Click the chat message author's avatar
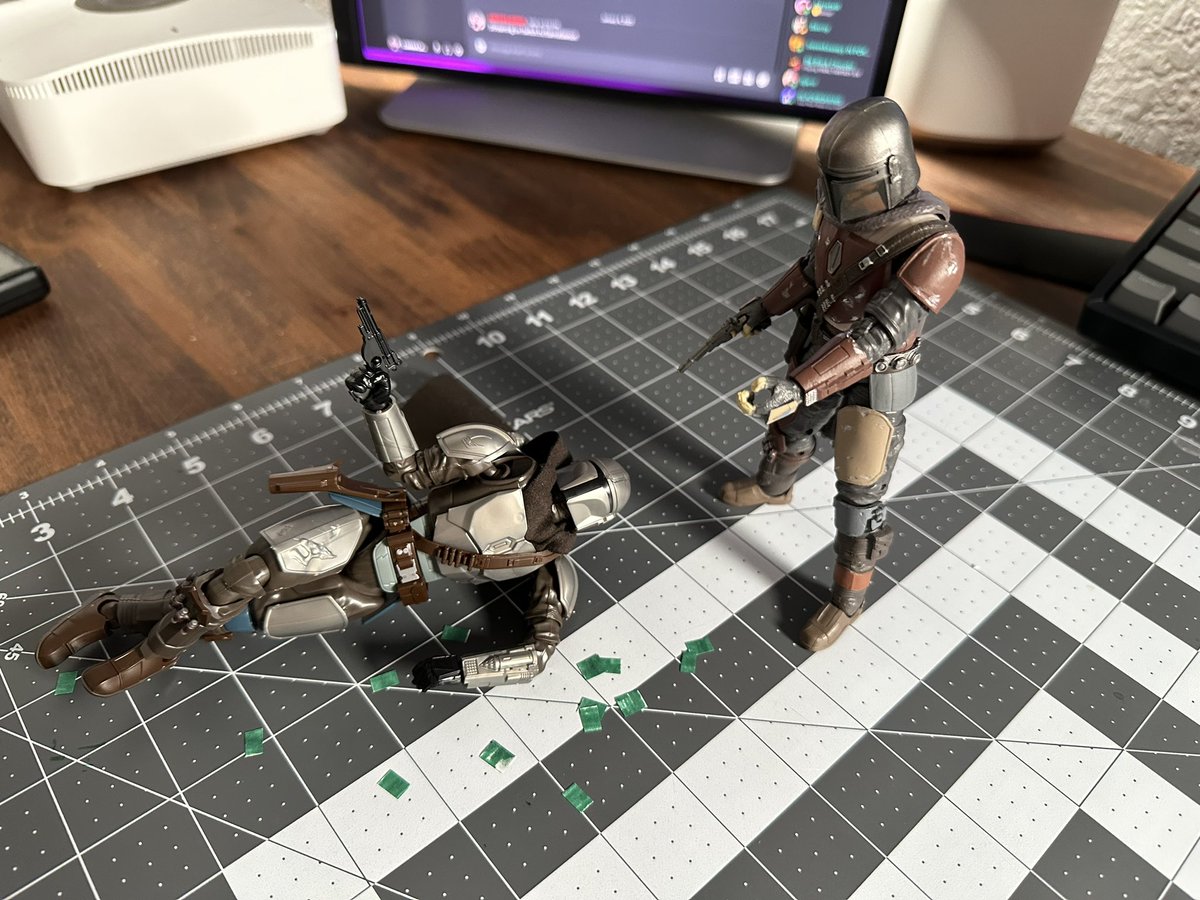This screenshot has height=900, width=1200. tap(477, 20)
